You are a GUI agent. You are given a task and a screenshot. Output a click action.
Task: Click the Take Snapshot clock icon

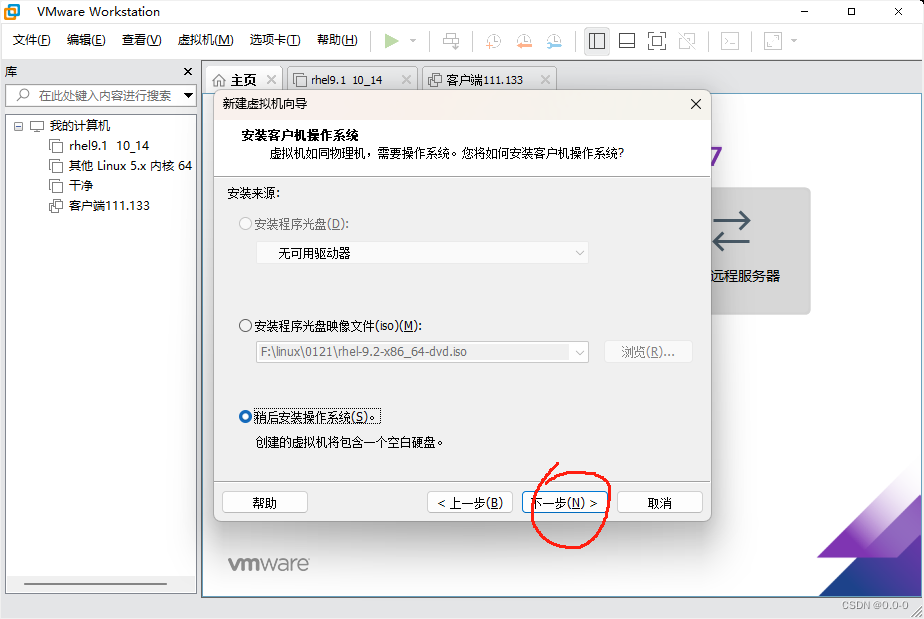tap(493, 41)
